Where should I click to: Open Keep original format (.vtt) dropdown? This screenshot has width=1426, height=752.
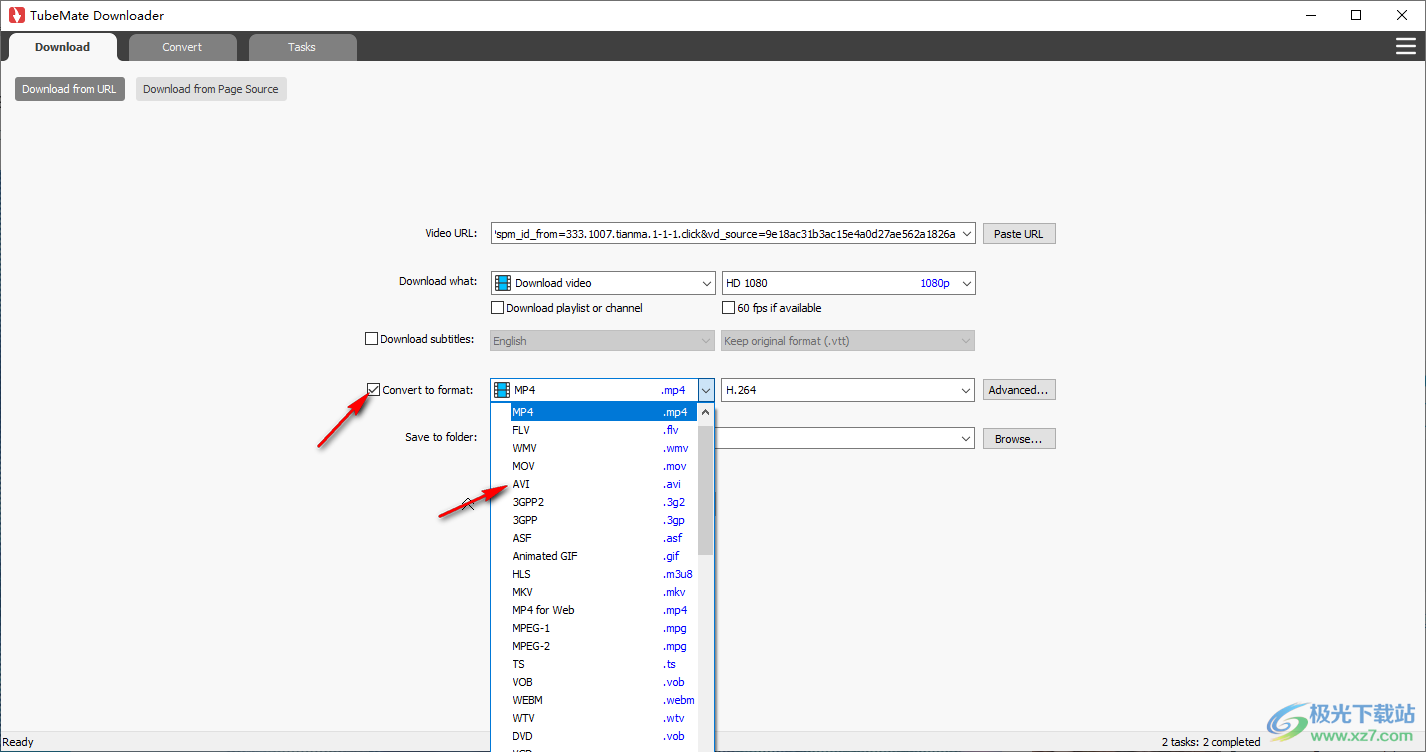(x=848, y=341)
